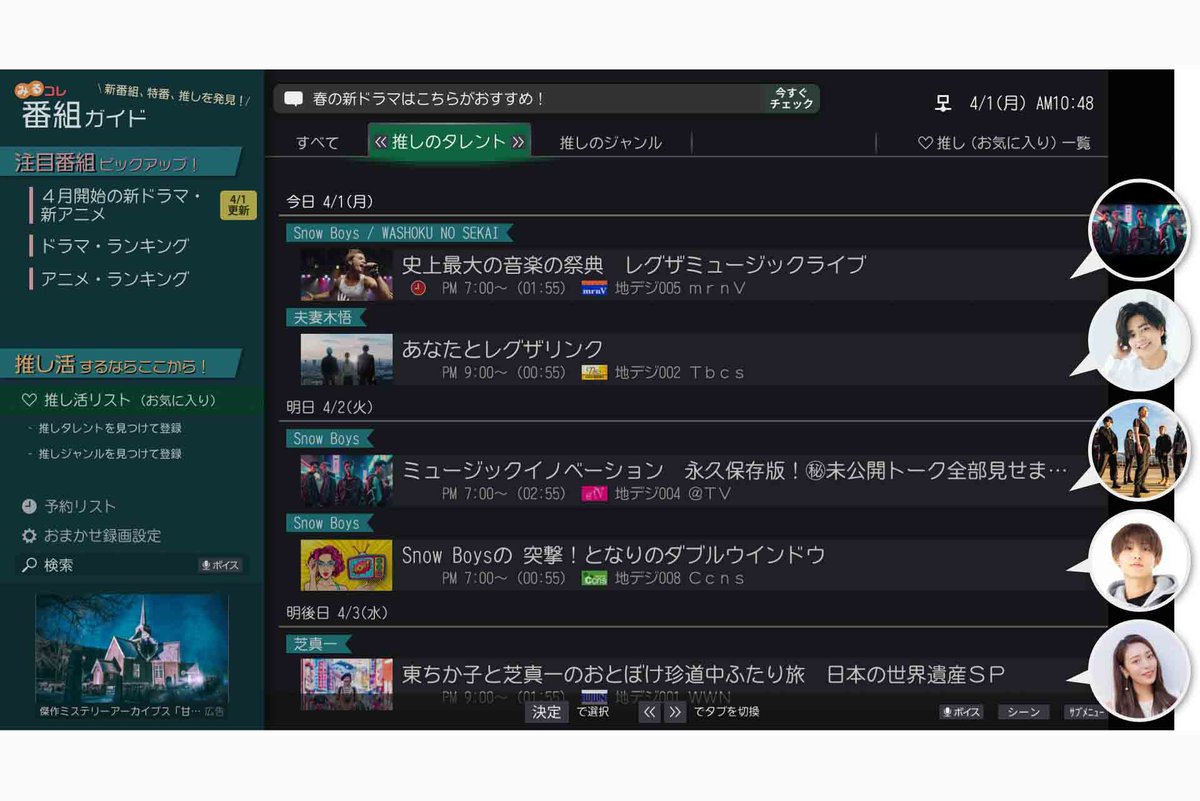Open thumbnail of 東ちか子と芝真一 program
The image size is (1200, 801).
coord(347,683)
